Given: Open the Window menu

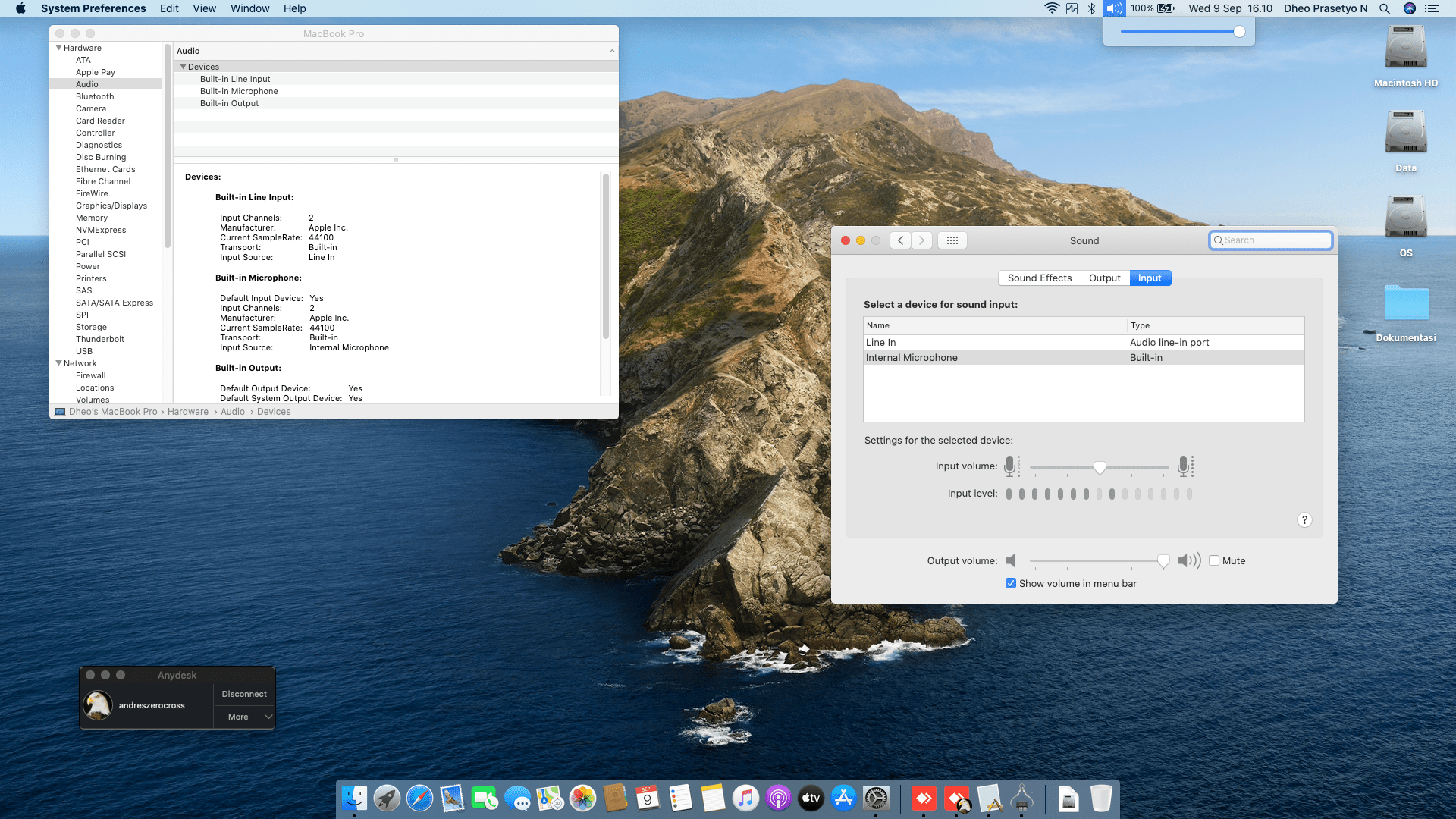Looking at the screenshot, I should click(250, 8).
